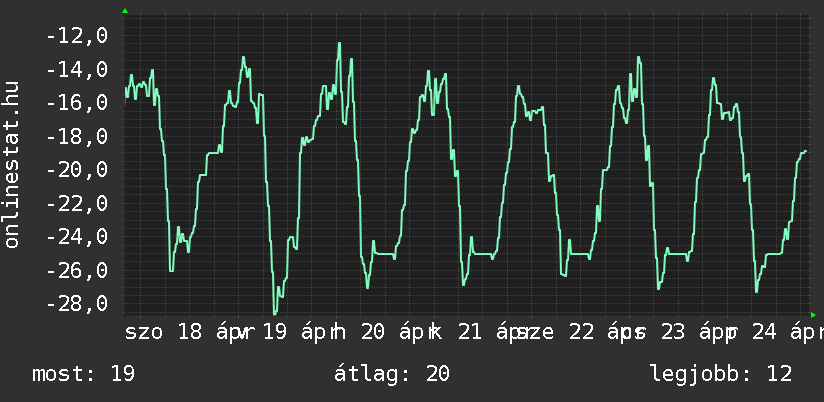
Task: Select the 'átlag: 20' average text
Action: [x=393, y=374]
